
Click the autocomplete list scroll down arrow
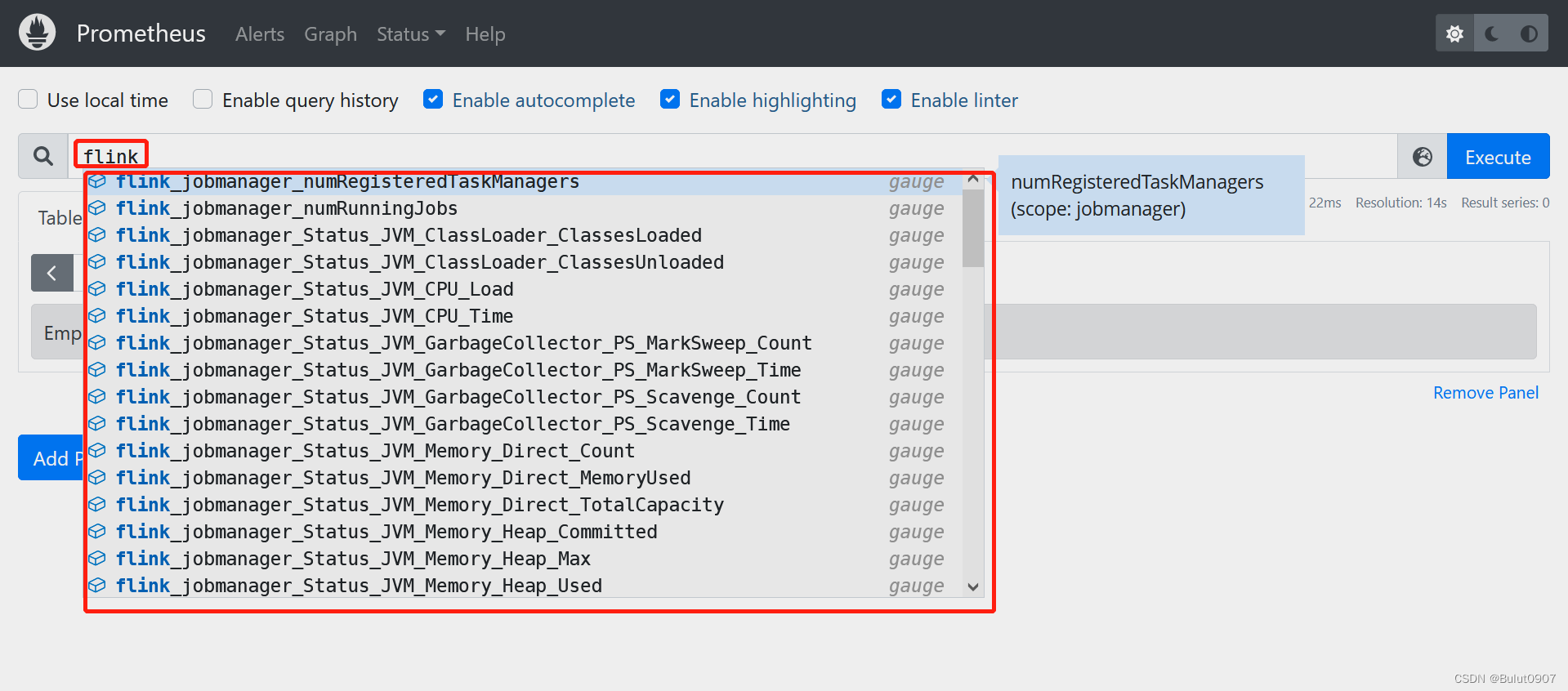tap(973, 586)
